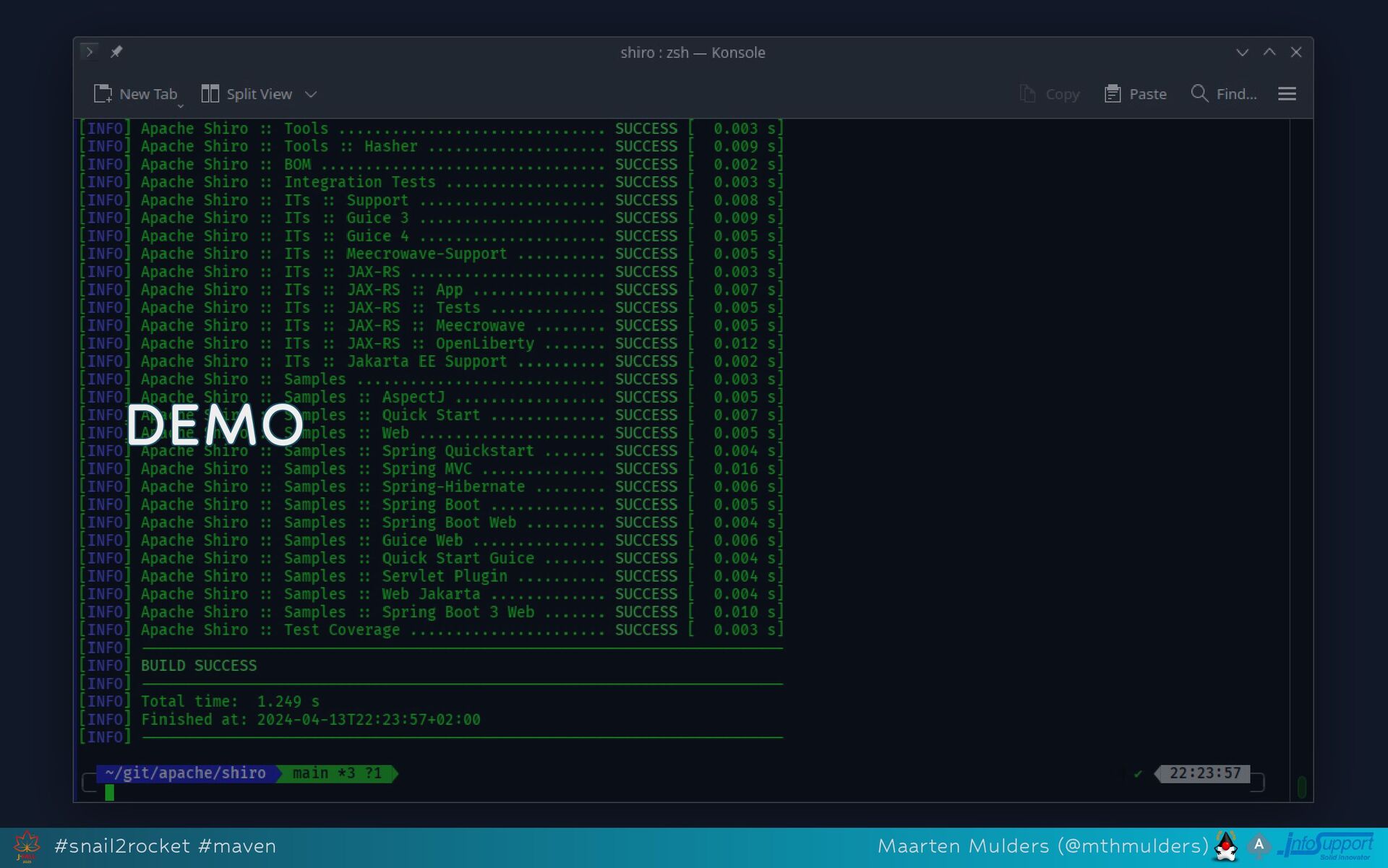This screenshot has height=868, width=1388.
Task: Click the New Tab icon
Action: click(103, 94)
